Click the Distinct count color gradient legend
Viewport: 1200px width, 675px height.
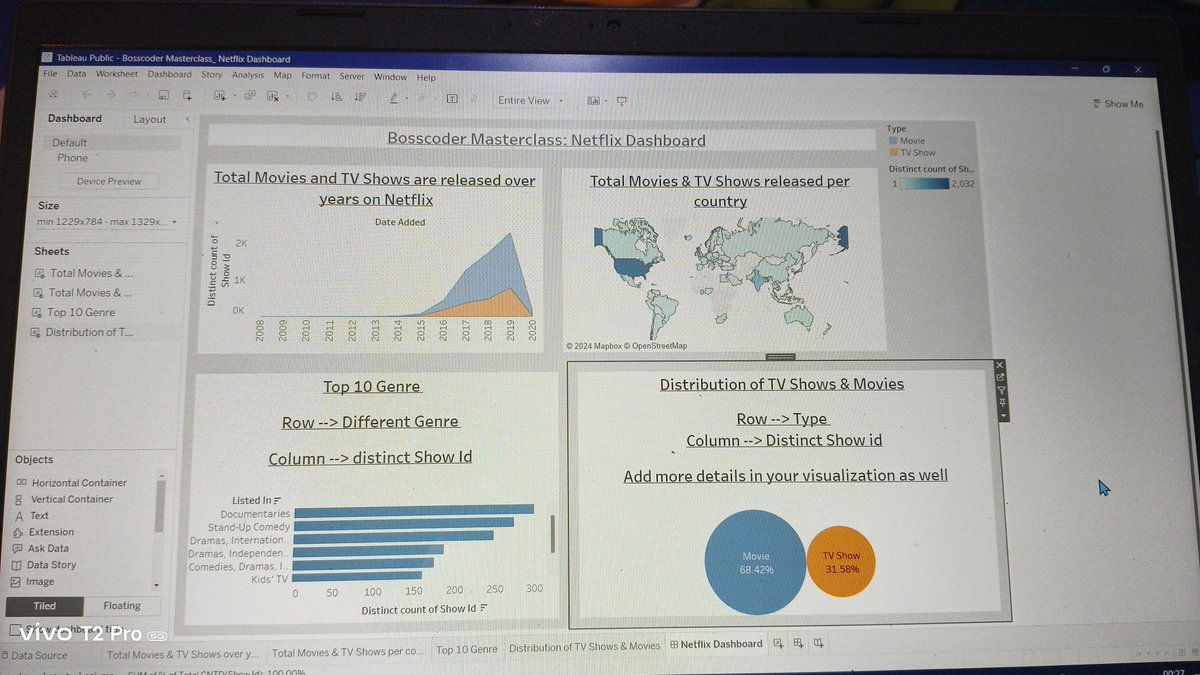(x=927, y=184)
